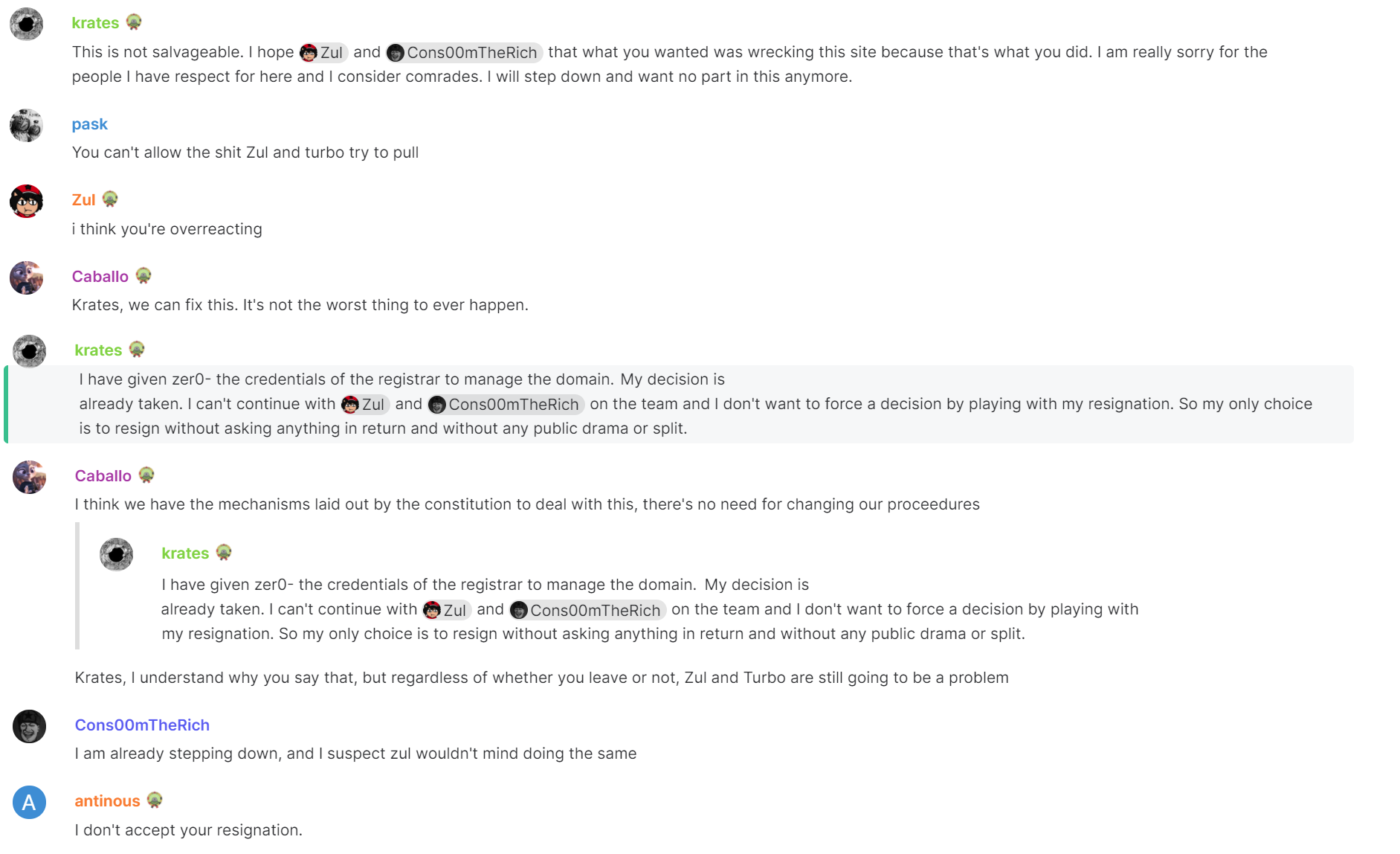Click the badge icon next to the Zul username
The height and width of the screenshot is (854, 1400).
110,199
